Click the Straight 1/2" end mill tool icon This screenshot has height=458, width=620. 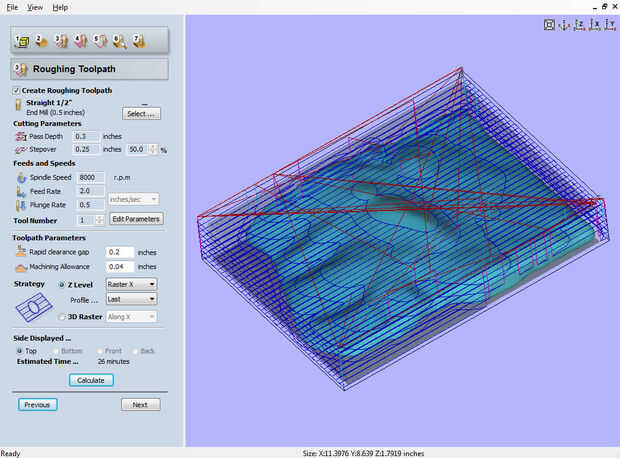(18, 105)
